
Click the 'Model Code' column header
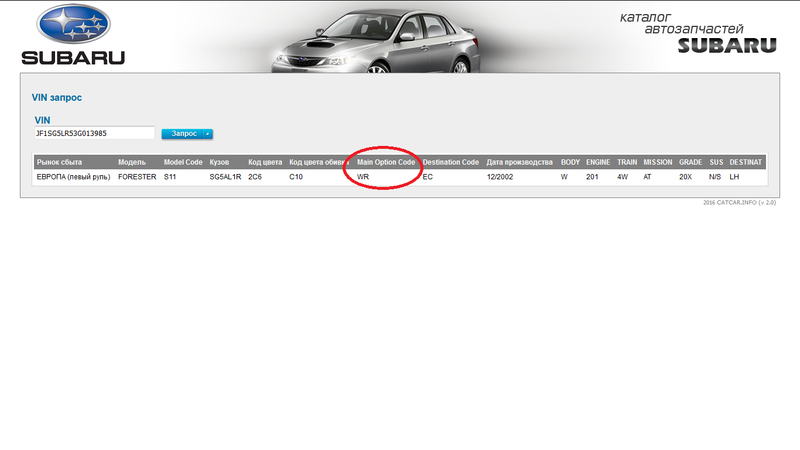pos(183,162)
